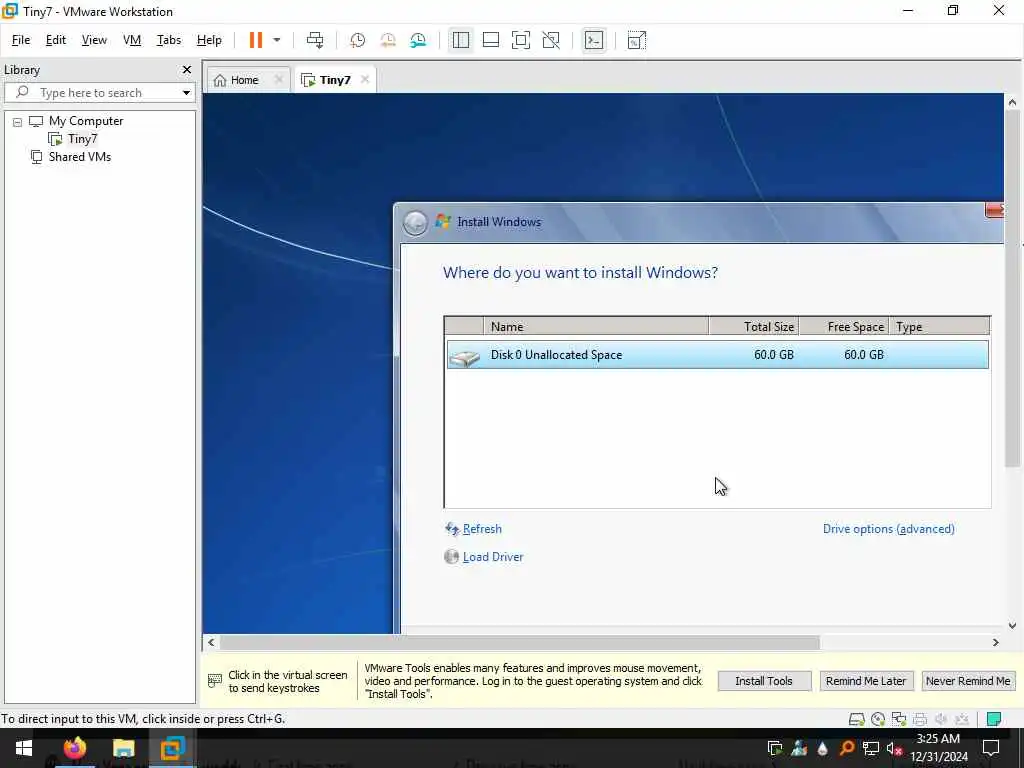The width and height of the screenshot is (1024, 768).
Task: Switch to Unity mode icon
Action: tap(551, 40)
